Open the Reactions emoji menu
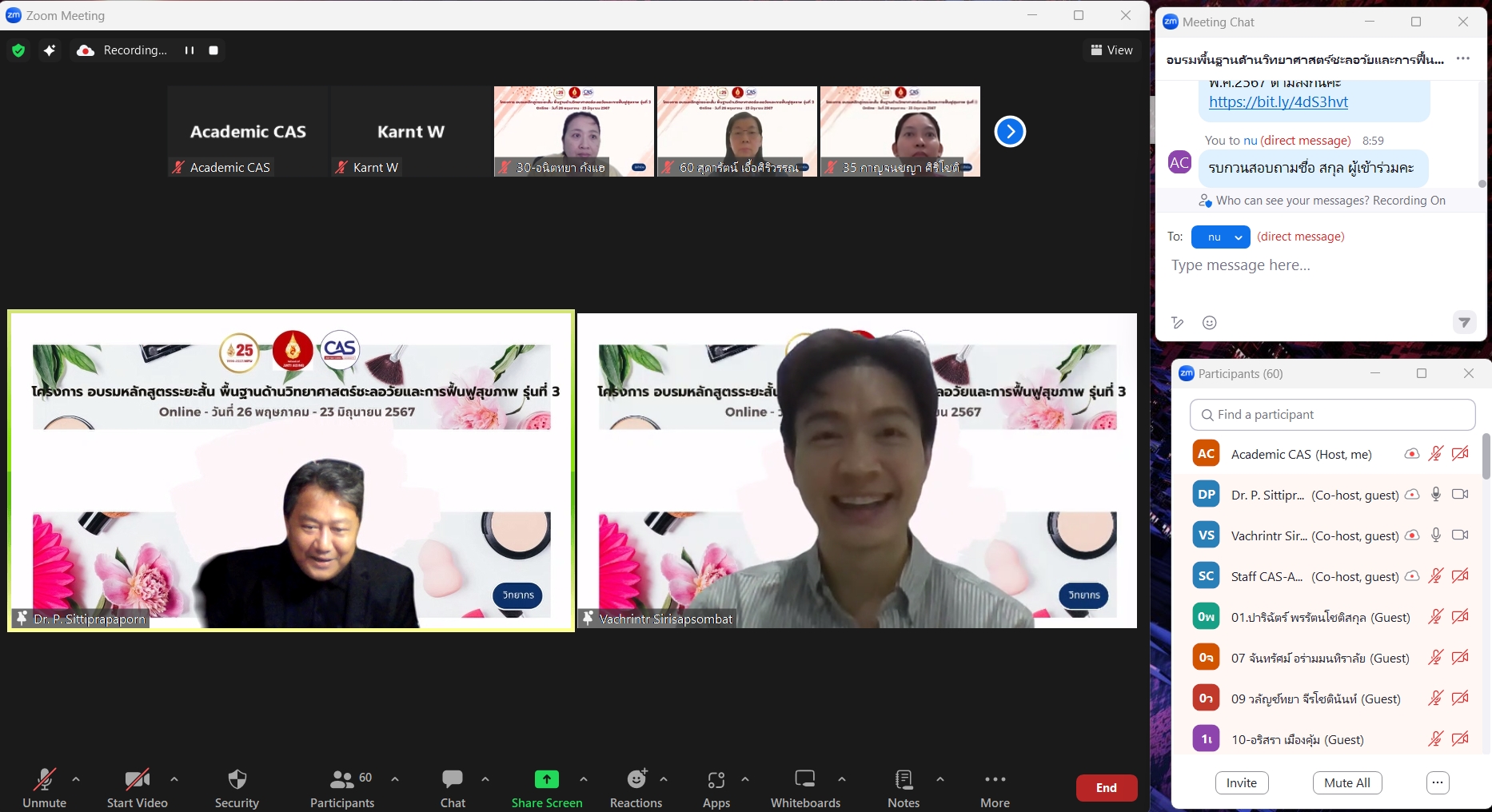Image resolution: width=1492 pixels, height=812 pixels. pos(636,787)
